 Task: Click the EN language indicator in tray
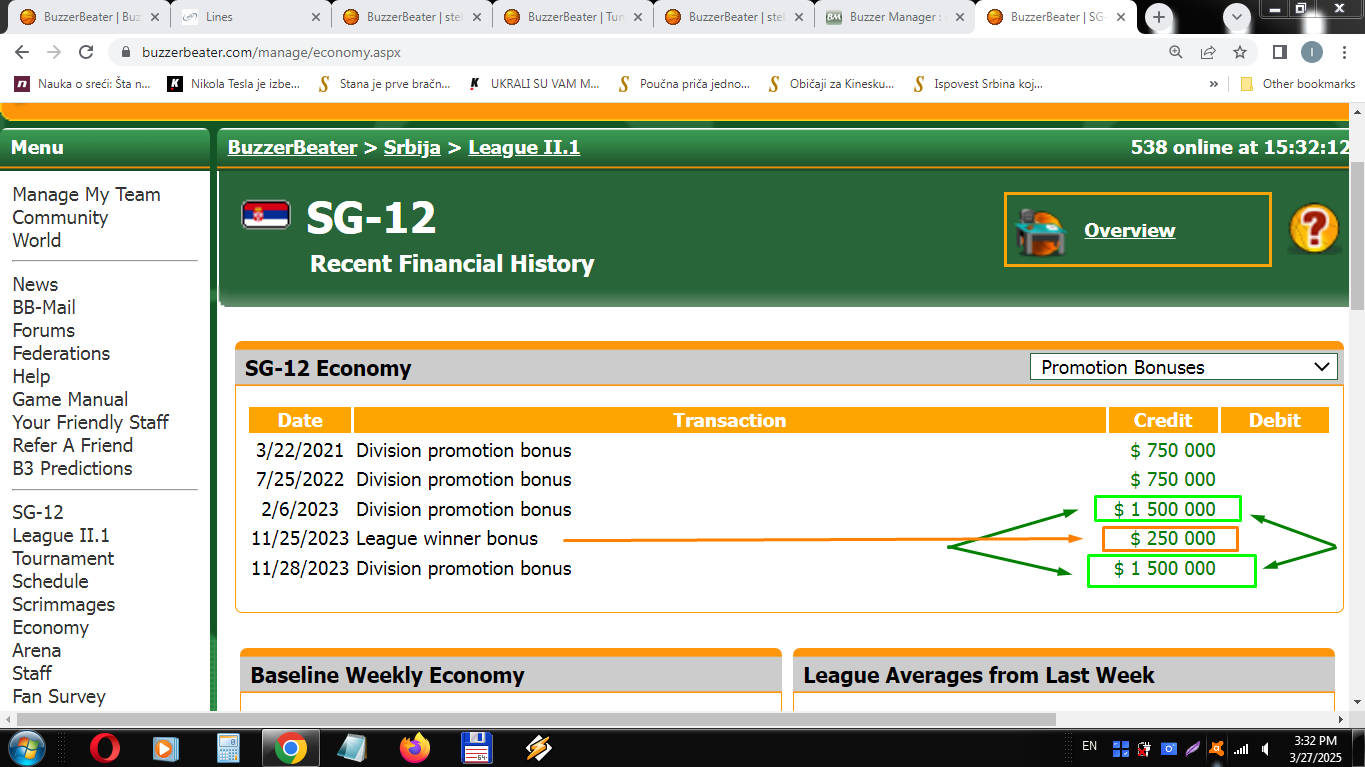tap(1089, 746)
